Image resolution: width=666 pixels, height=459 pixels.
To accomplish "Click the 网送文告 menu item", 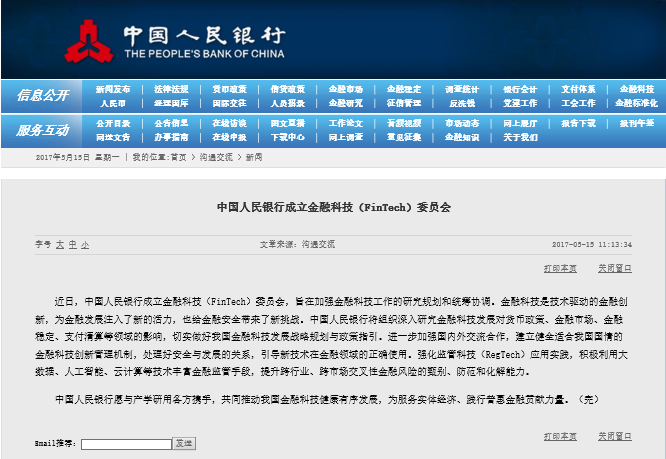I will (113, 138).
